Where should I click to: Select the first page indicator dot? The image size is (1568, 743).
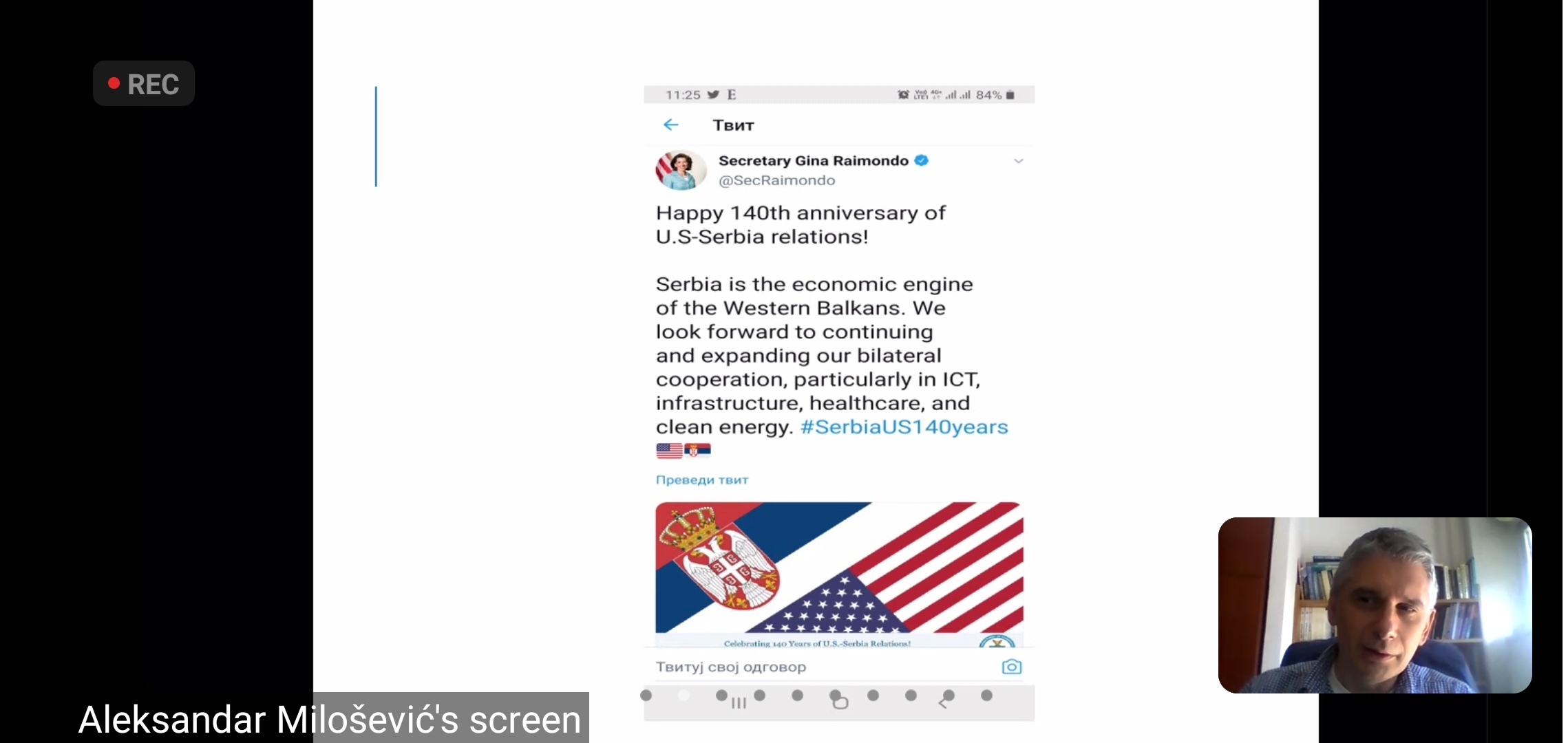(646, 696)
